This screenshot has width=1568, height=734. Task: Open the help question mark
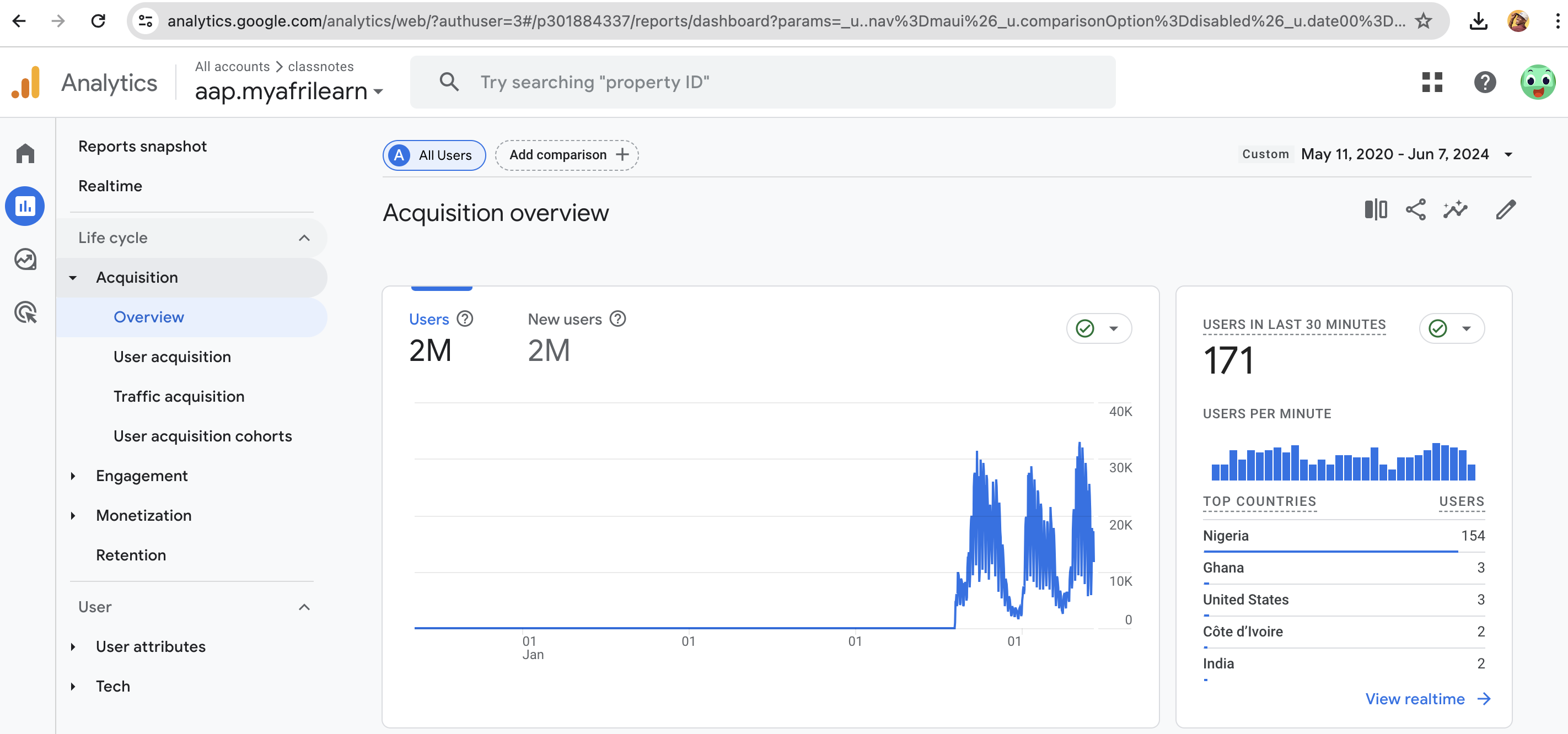1485,82
